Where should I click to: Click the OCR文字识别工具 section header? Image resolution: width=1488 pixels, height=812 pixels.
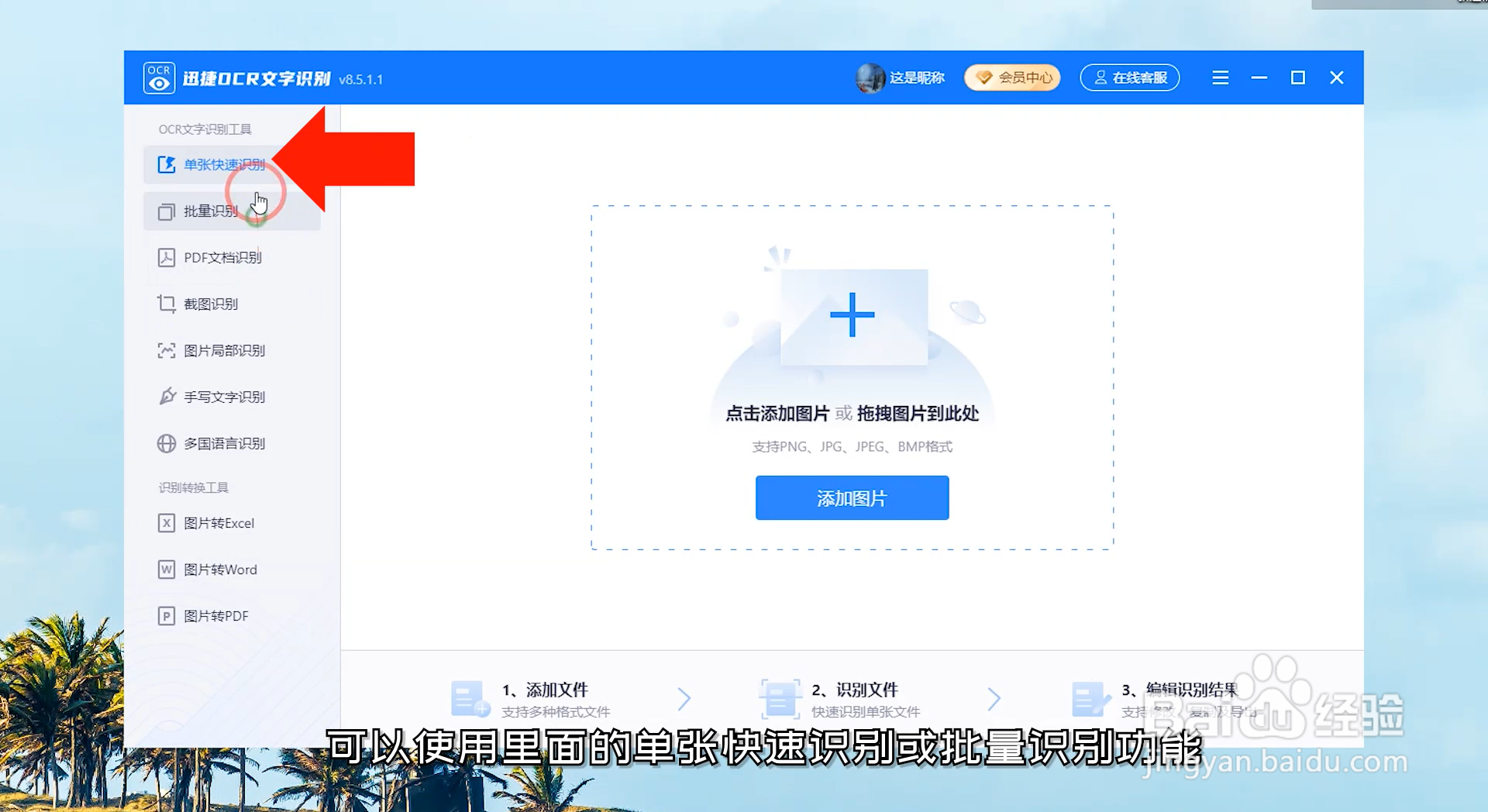(205, 129)
